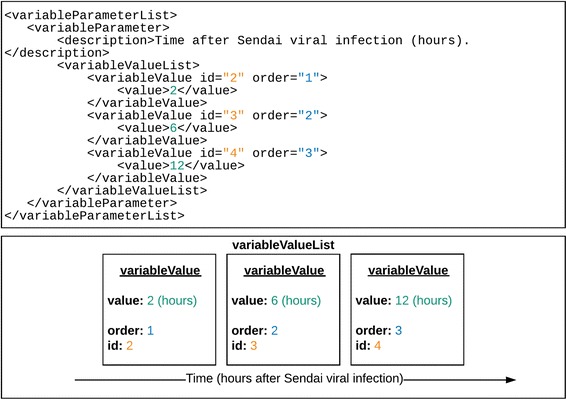The height and width of the screenshot is (400, 567).
Task: Click the variableValue line with id="4"
Action: click(207, 153)
